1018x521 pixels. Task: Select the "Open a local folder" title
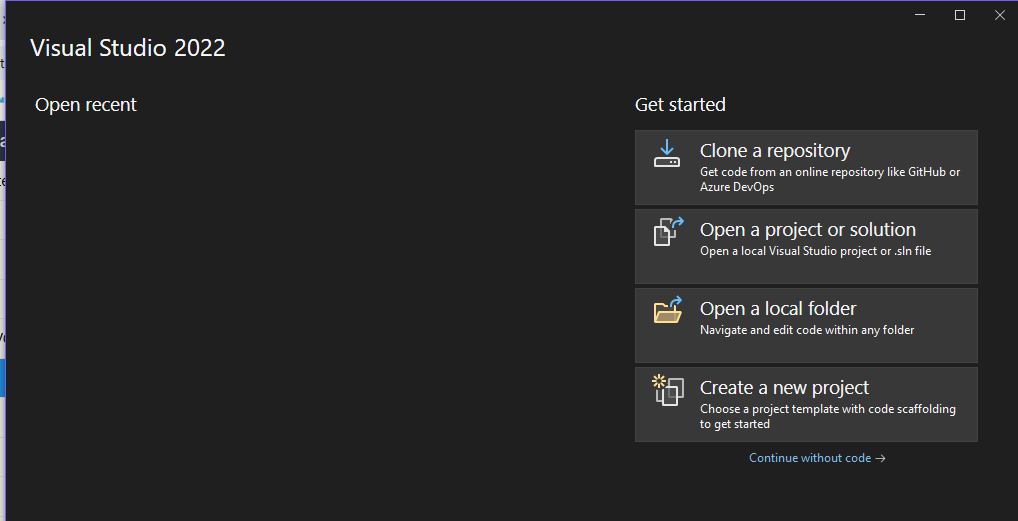click(778, 309)
